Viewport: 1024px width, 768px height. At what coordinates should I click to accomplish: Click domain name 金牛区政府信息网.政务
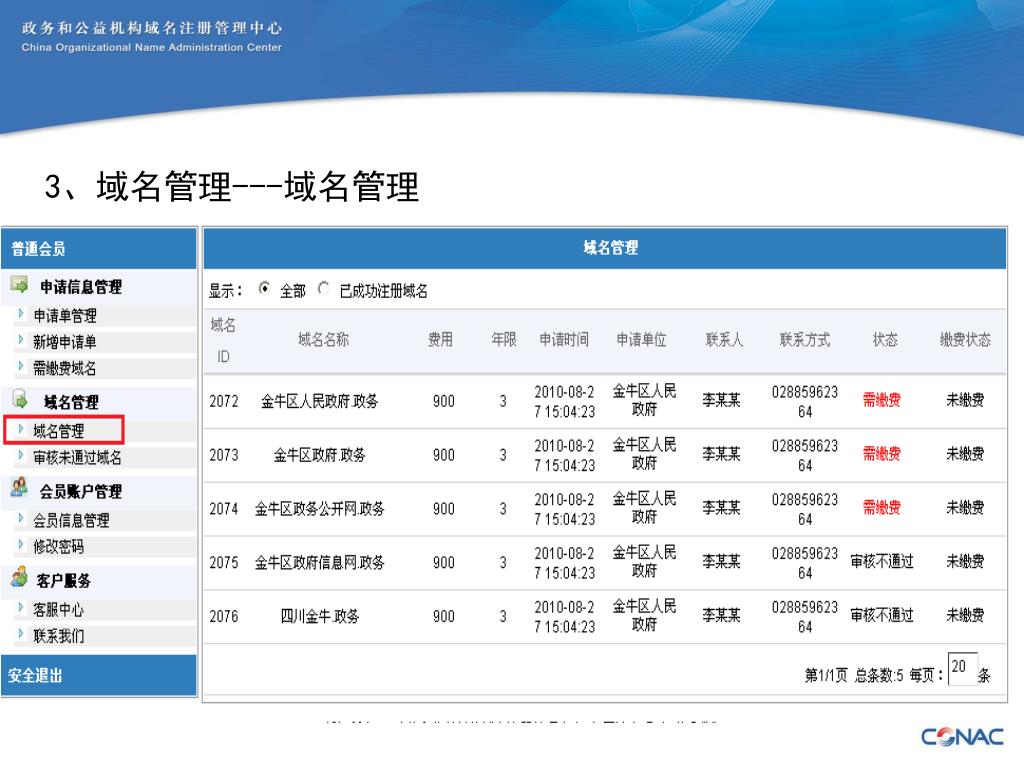(x=319, y=562)
